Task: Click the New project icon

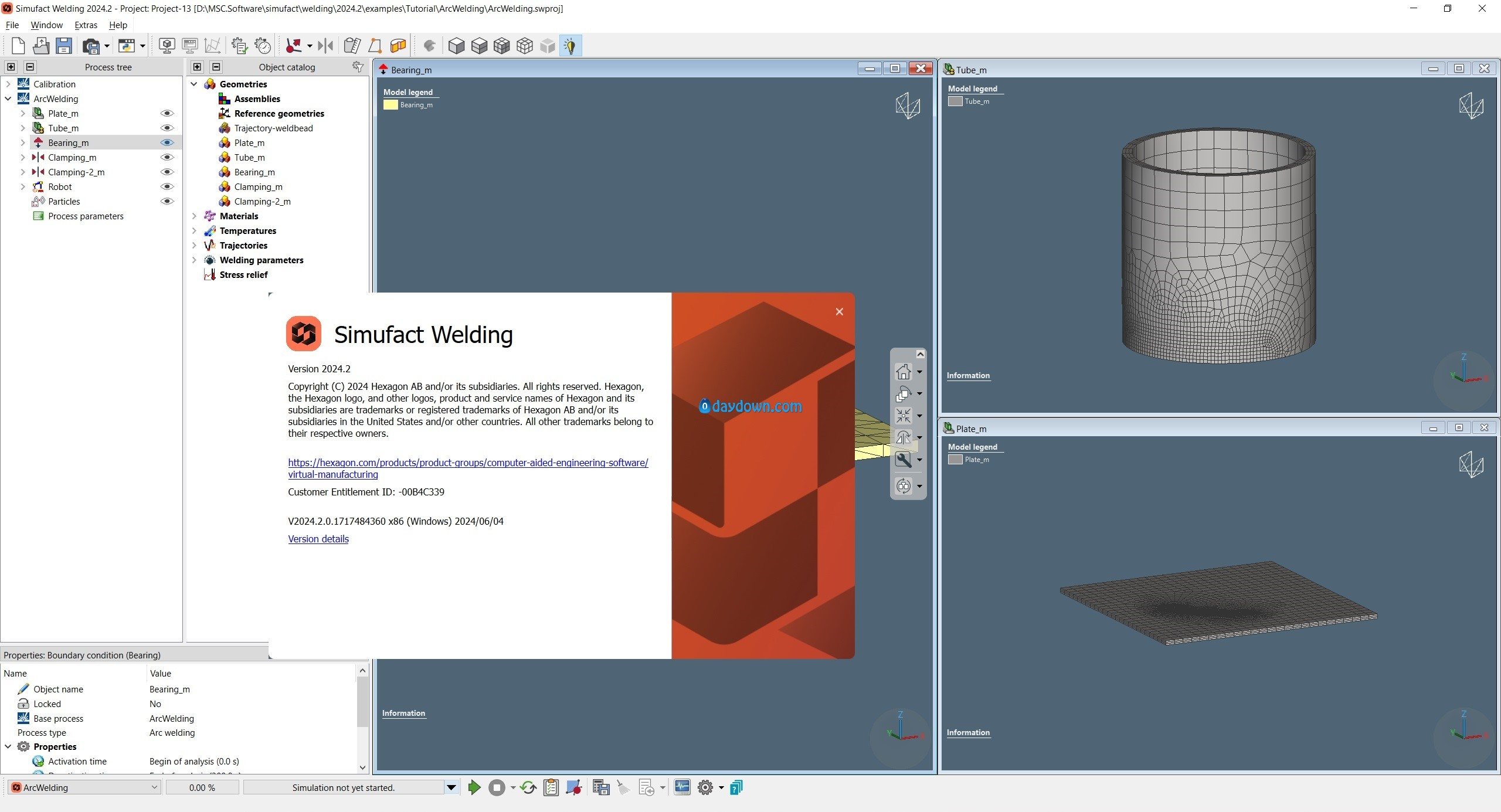Action: 18,46
